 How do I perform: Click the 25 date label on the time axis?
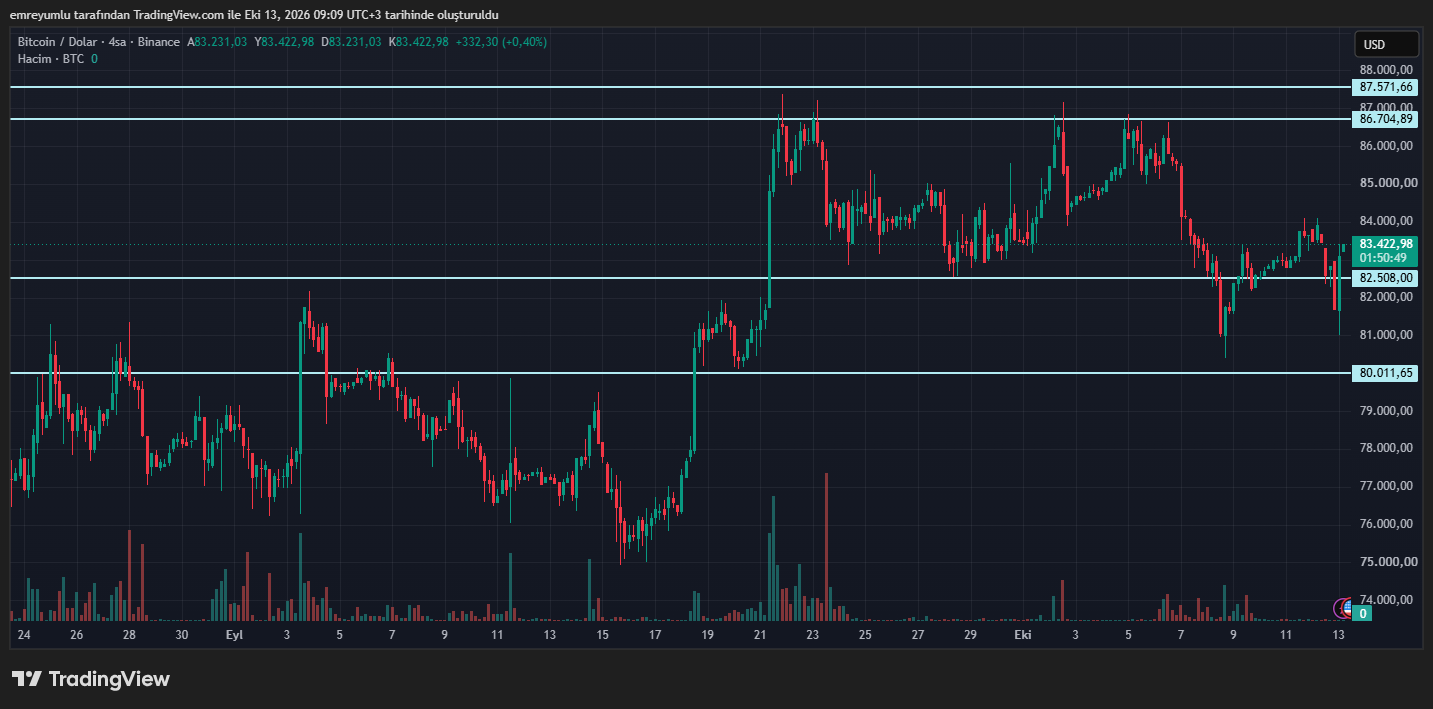(x=865, y=635)
